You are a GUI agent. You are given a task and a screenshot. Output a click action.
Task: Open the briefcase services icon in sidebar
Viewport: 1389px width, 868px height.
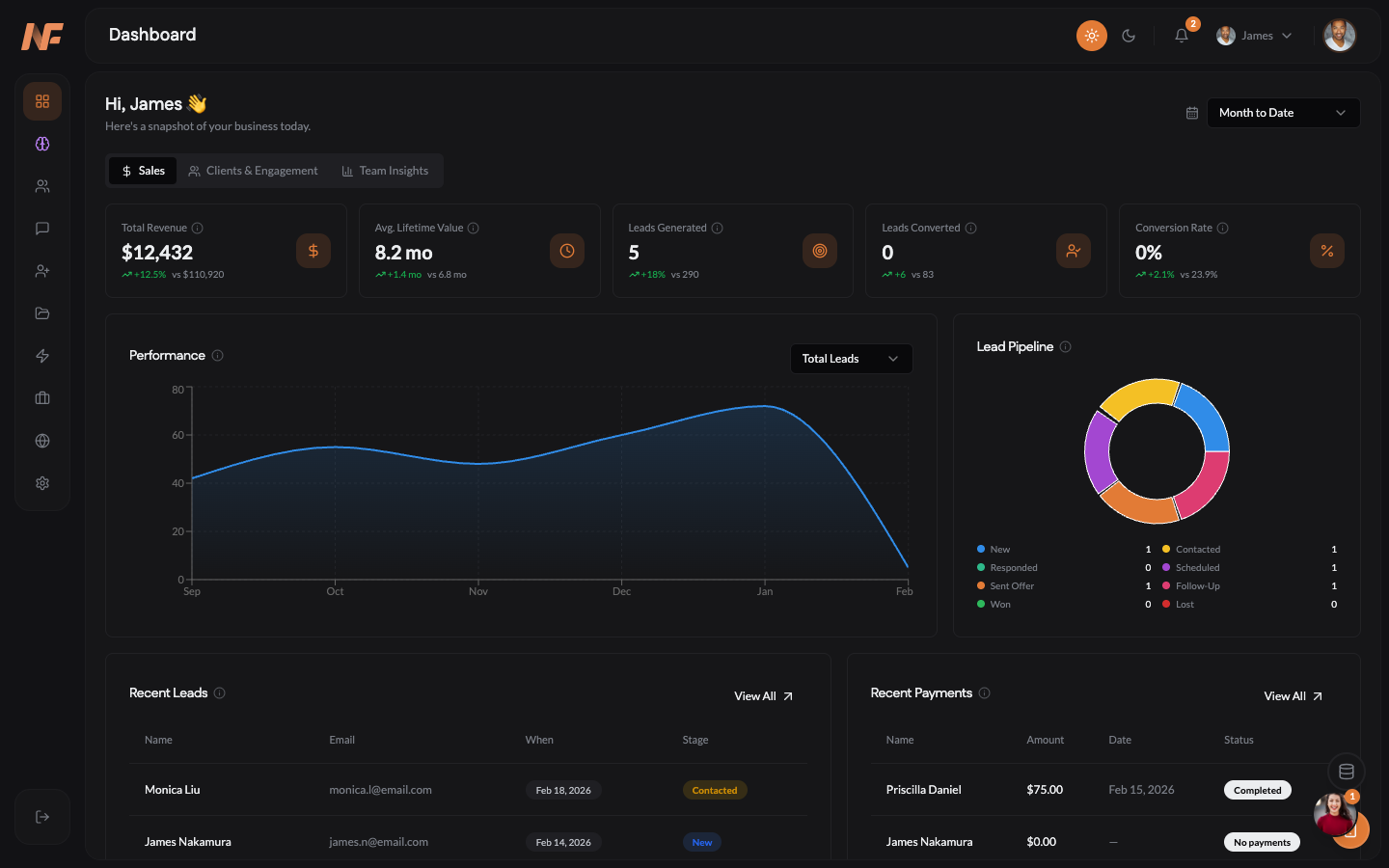[41, 397]
